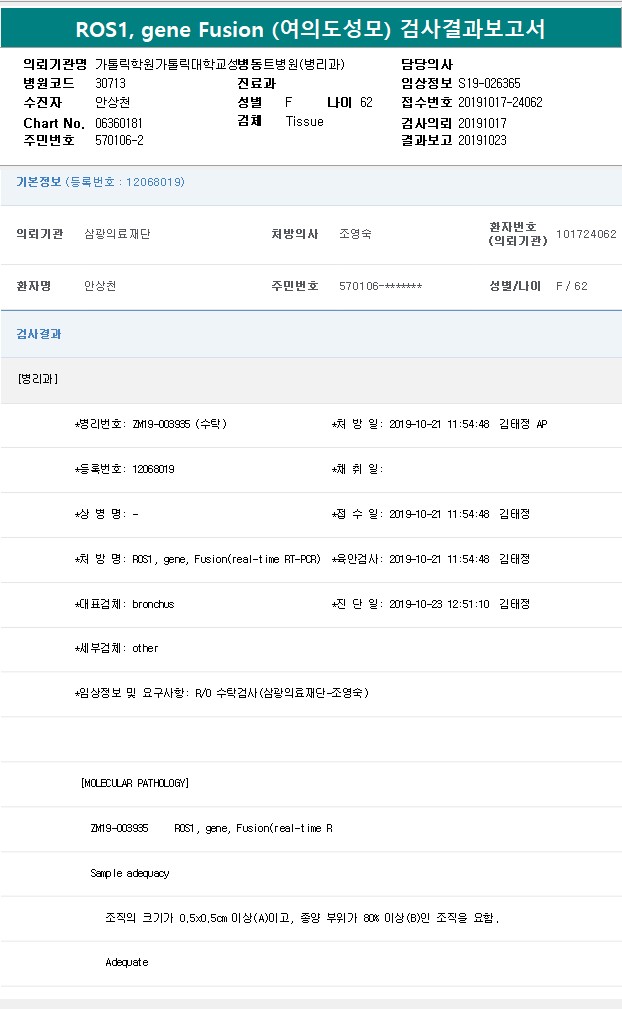Click the prescribing doctor name 조영숙
Viewport: 622px width, 1009px height.
coord(355,234)
